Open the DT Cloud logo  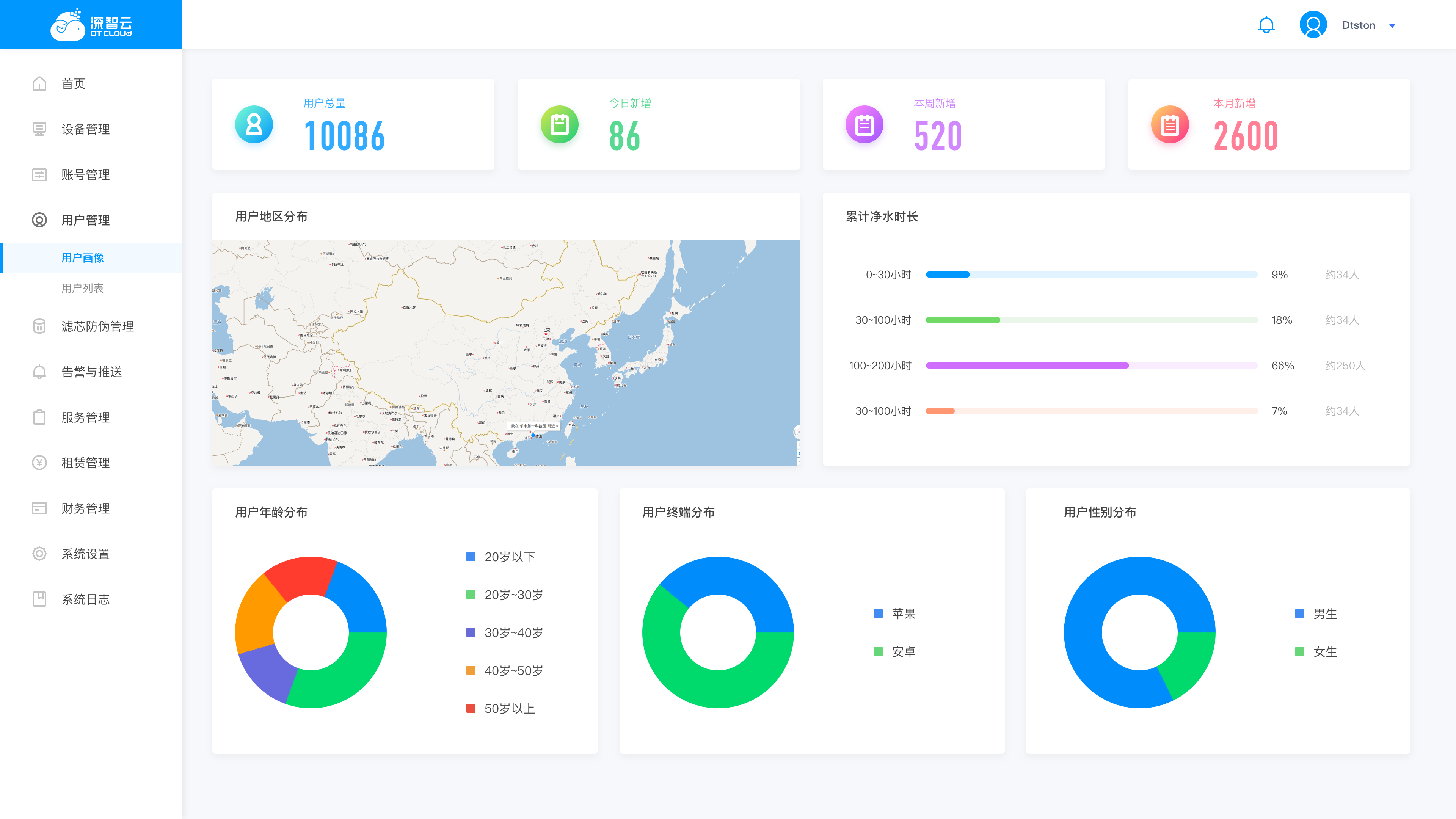(x=91, y=25)
